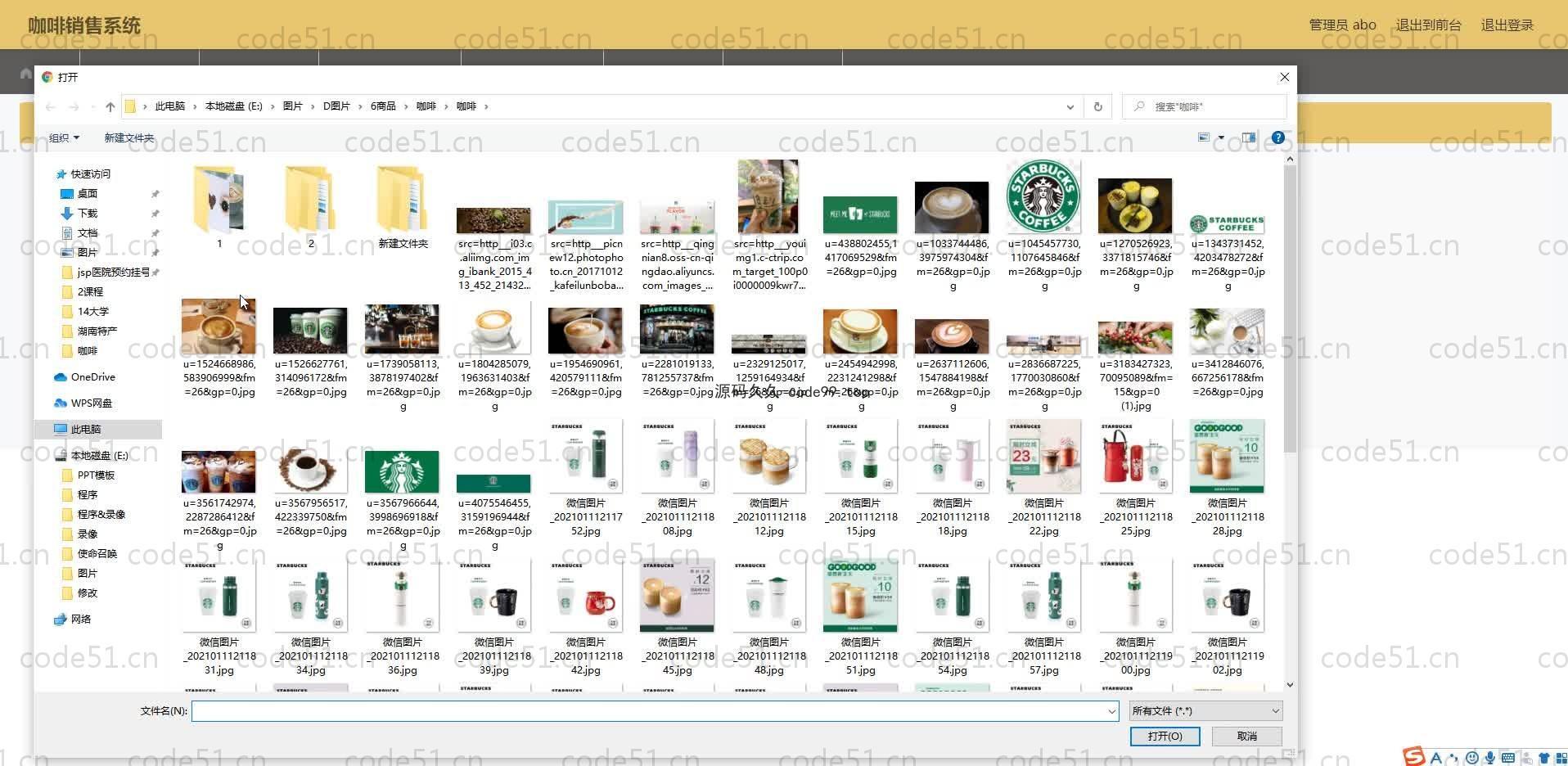The width and height of the screenshot is (1568, 766).
Task: Open the 组织 menu
Action: [65, 137]
